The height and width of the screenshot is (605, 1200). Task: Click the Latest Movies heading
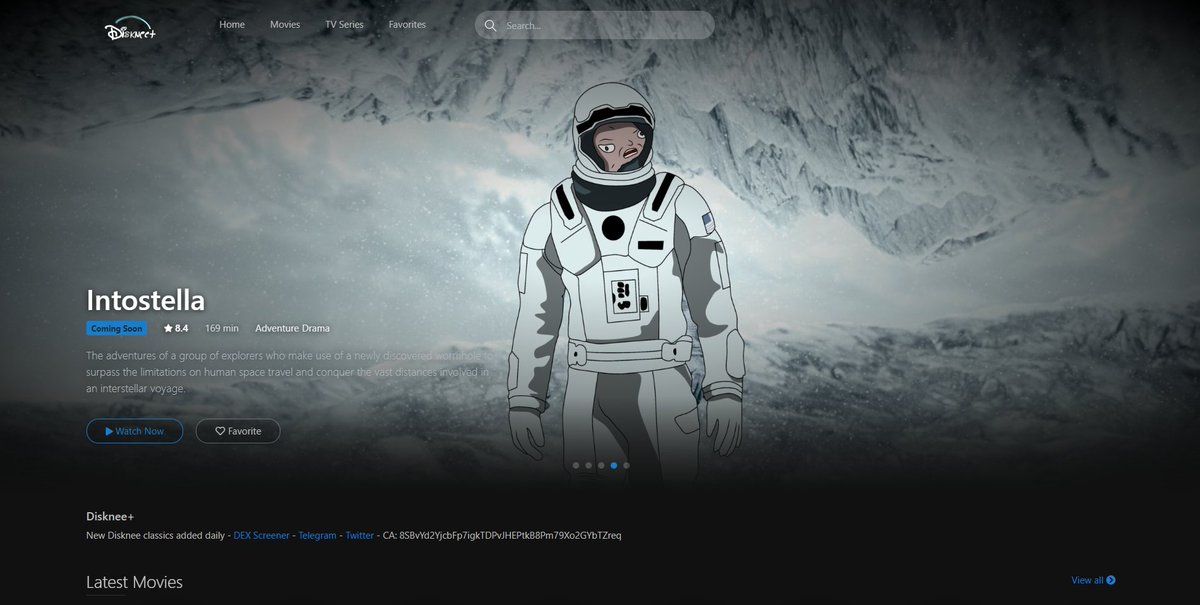[x=134, y=582]
